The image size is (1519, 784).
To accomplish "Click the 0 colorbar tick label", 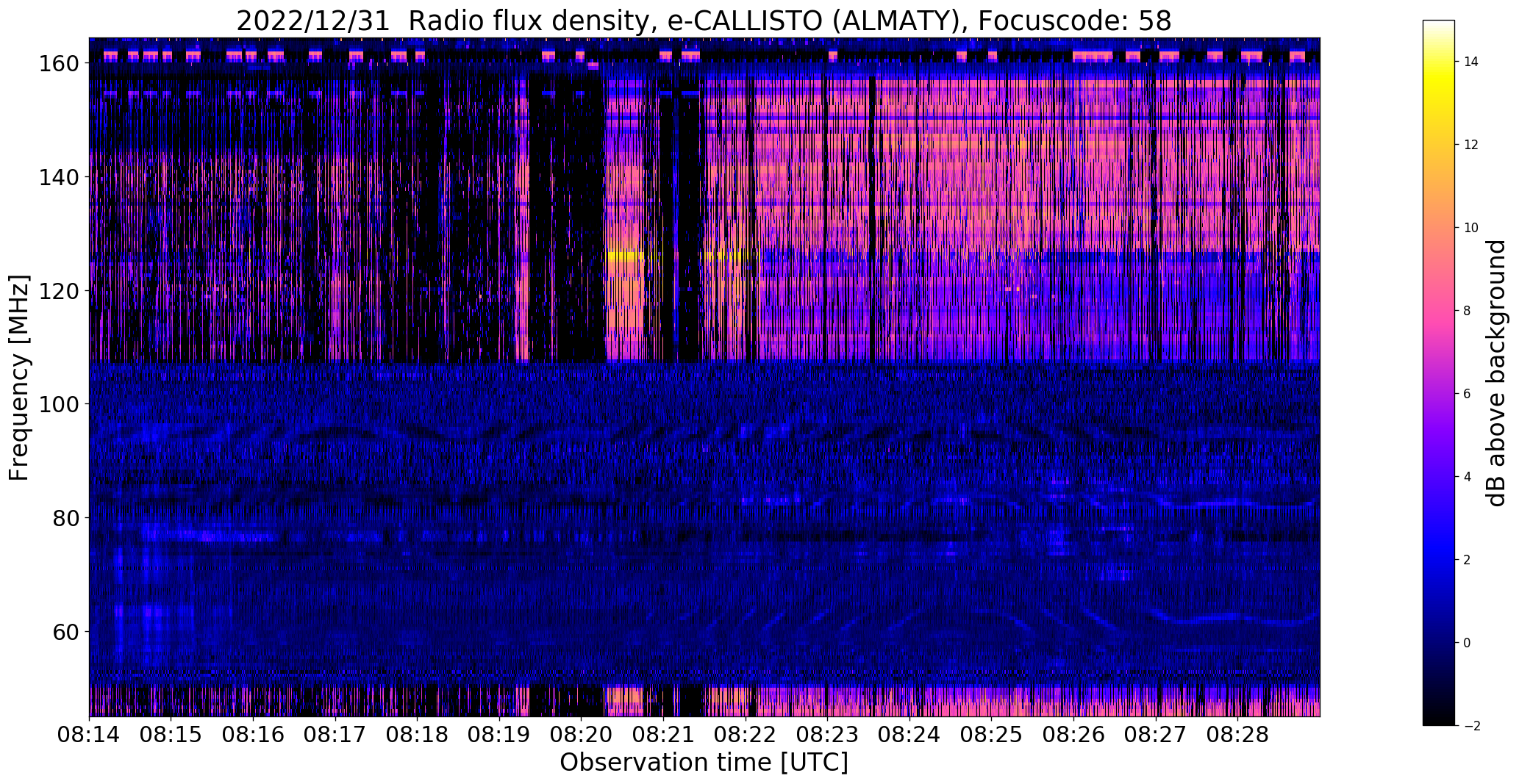I will (x=1467, y=643).
